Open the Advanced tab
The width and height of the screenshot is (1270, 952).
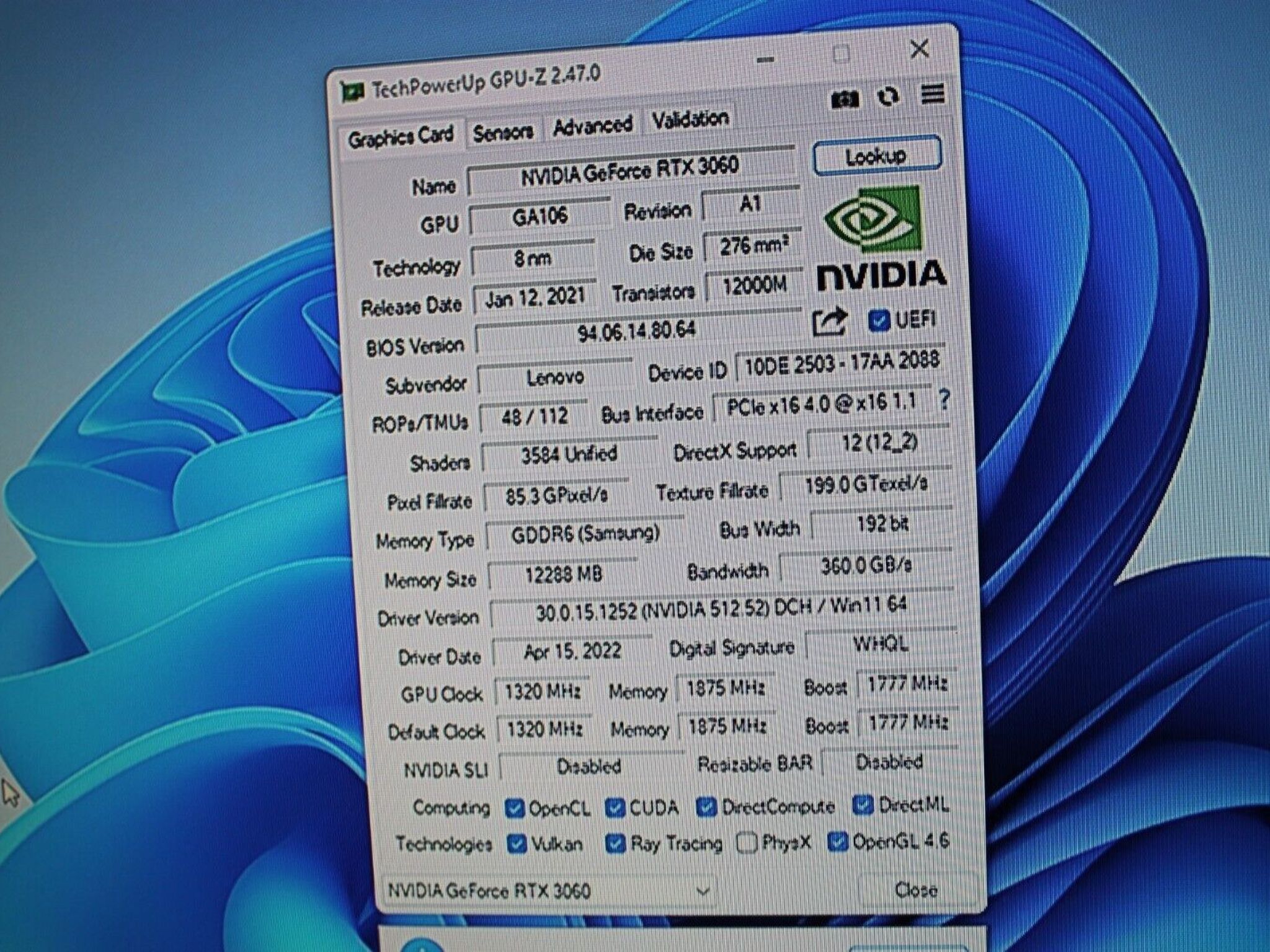(592, 126)
